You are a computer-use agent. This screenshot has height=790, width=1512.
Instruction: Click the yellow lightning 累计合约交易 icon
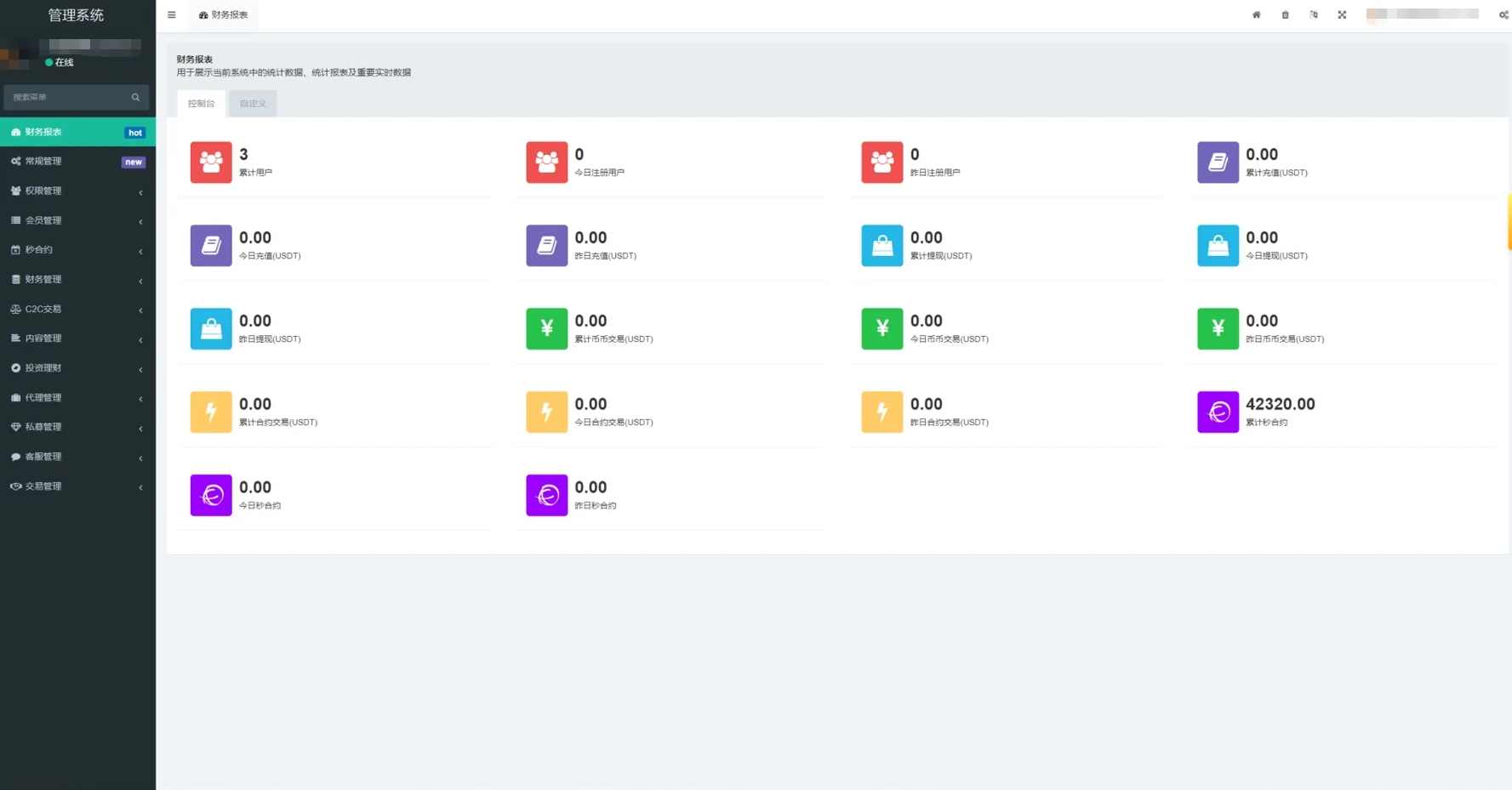point(211,412)
